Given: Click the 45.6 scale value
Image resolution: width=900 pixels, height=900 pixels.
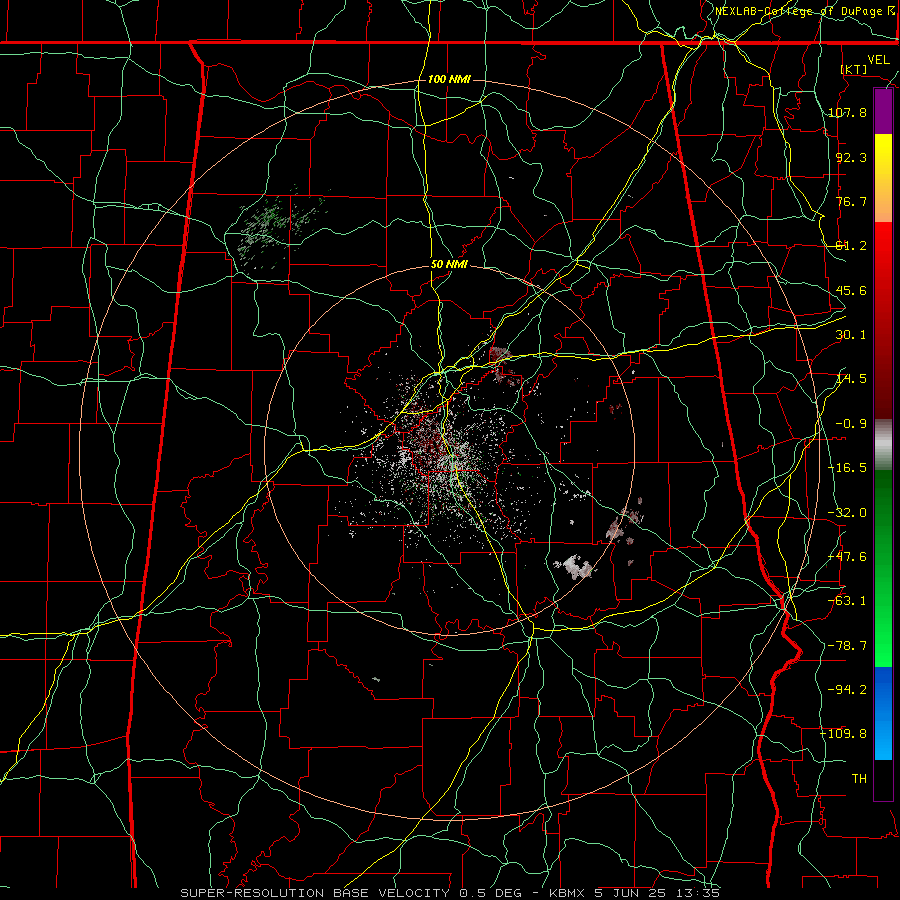Looking at the screenshot, I should coord(851,290).
